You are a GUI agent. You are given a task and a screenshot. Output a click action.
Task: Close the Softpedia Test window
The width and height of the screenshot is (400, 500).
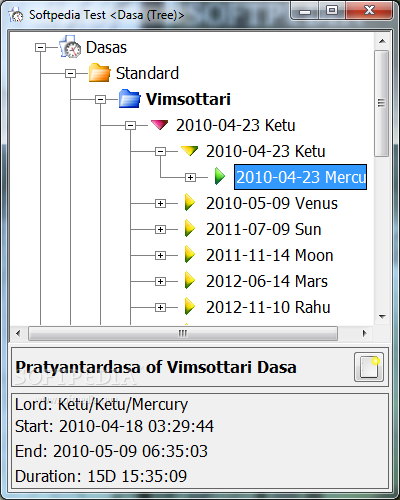click(369, 10)
